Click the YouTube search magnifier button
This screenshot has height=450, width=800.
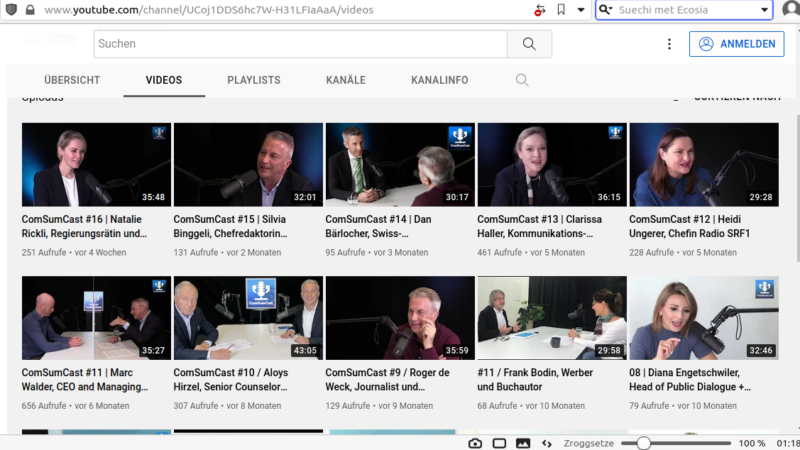click(x=530, y=44)
